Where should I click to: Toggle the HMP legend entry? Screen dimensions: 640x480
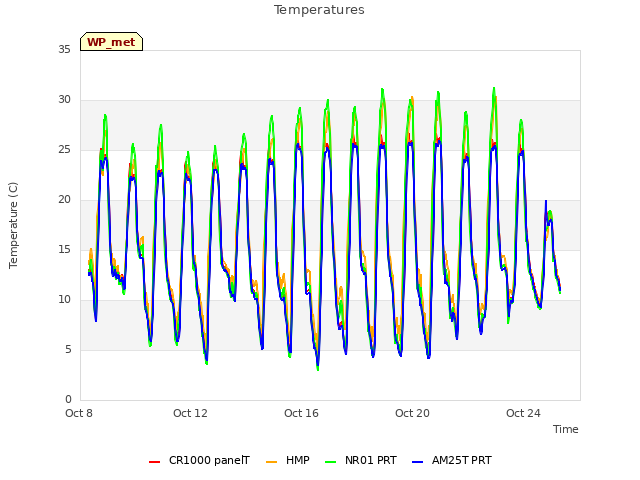coord(288,461)
